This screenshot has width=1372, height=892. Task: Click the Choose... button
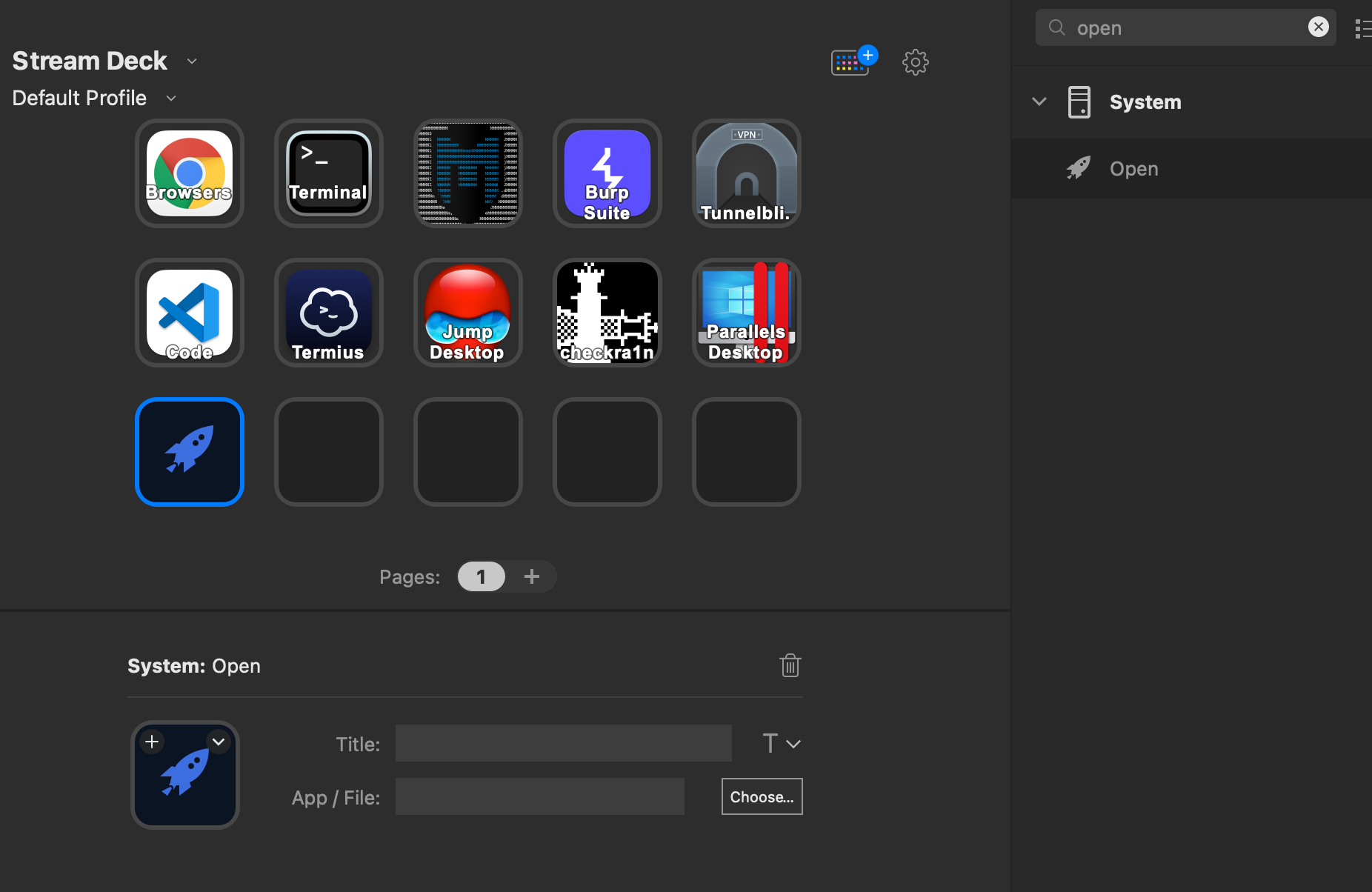click(x=762, y=796)
